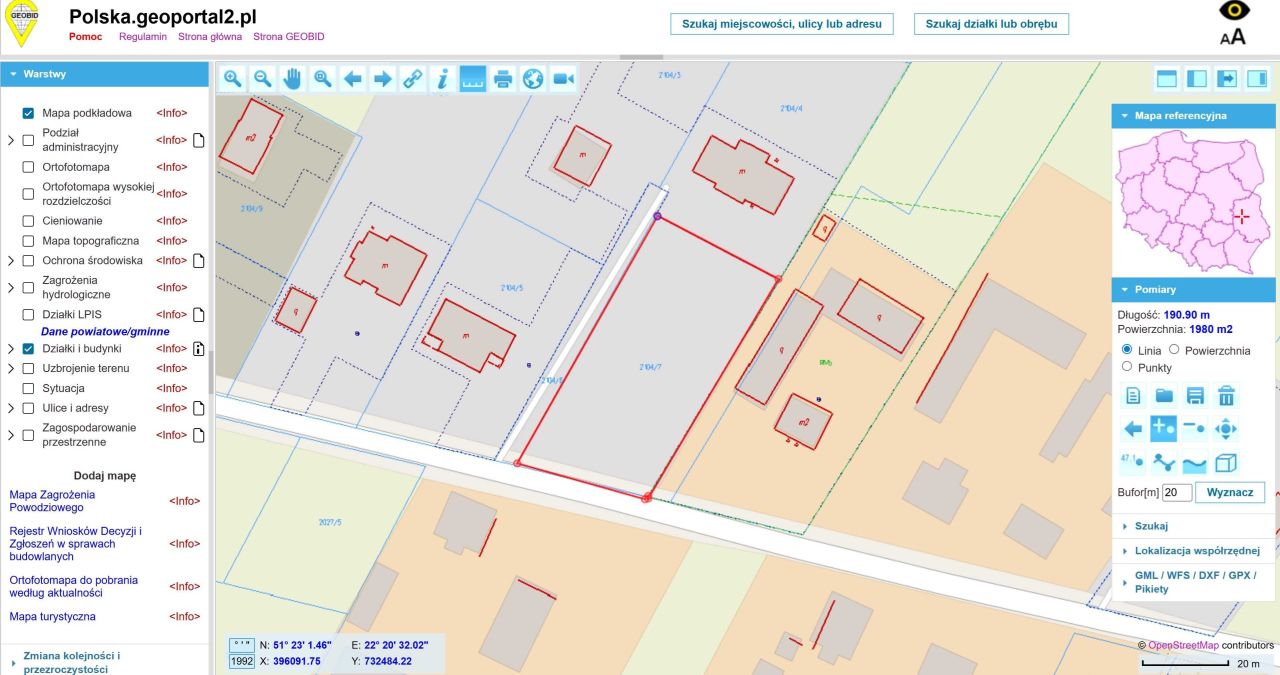
Task: Expand Zagrożenia hydrologiczne tree arrow
Action: point(11,288)
